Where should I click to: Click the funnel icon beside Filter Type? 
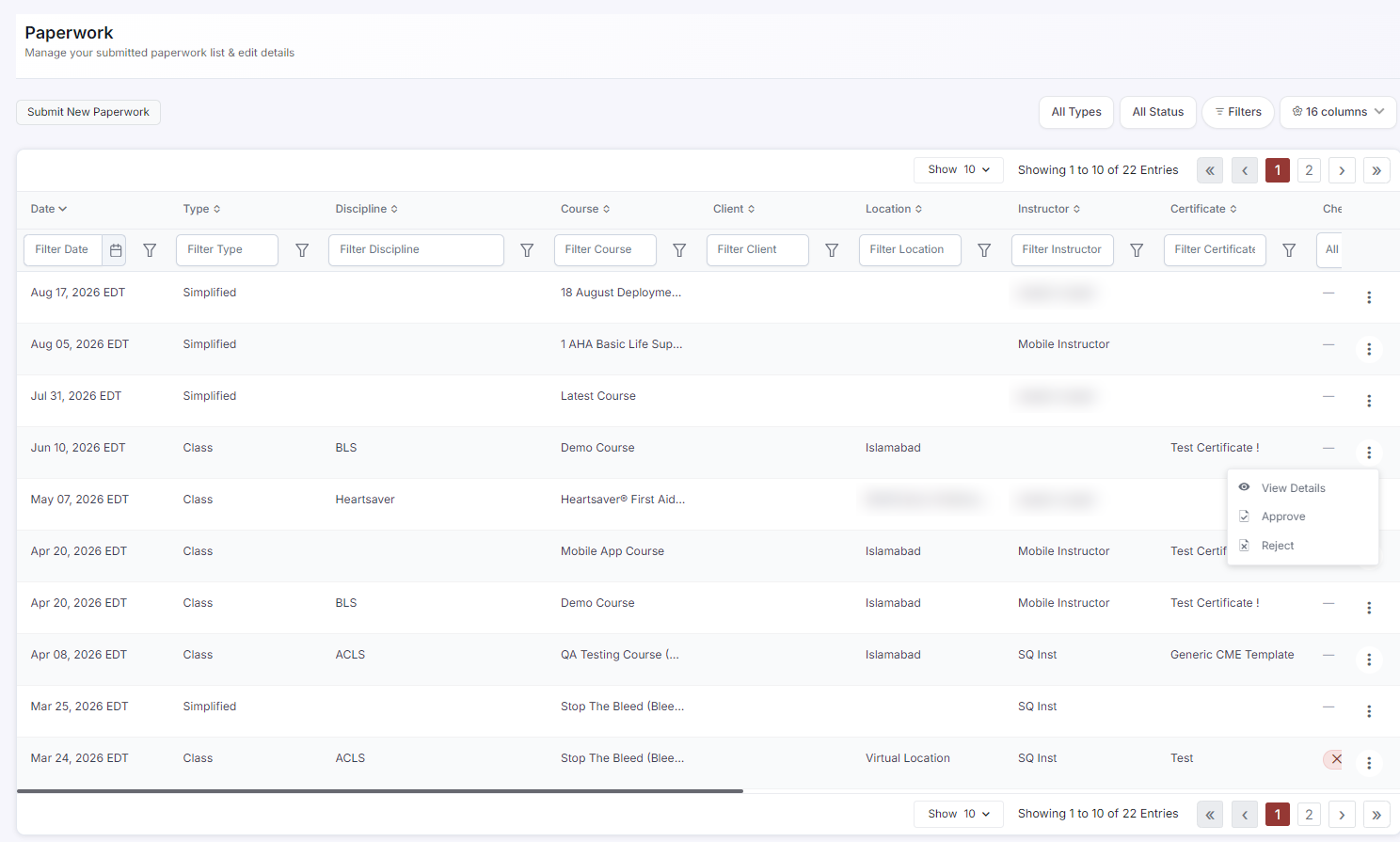302,250
